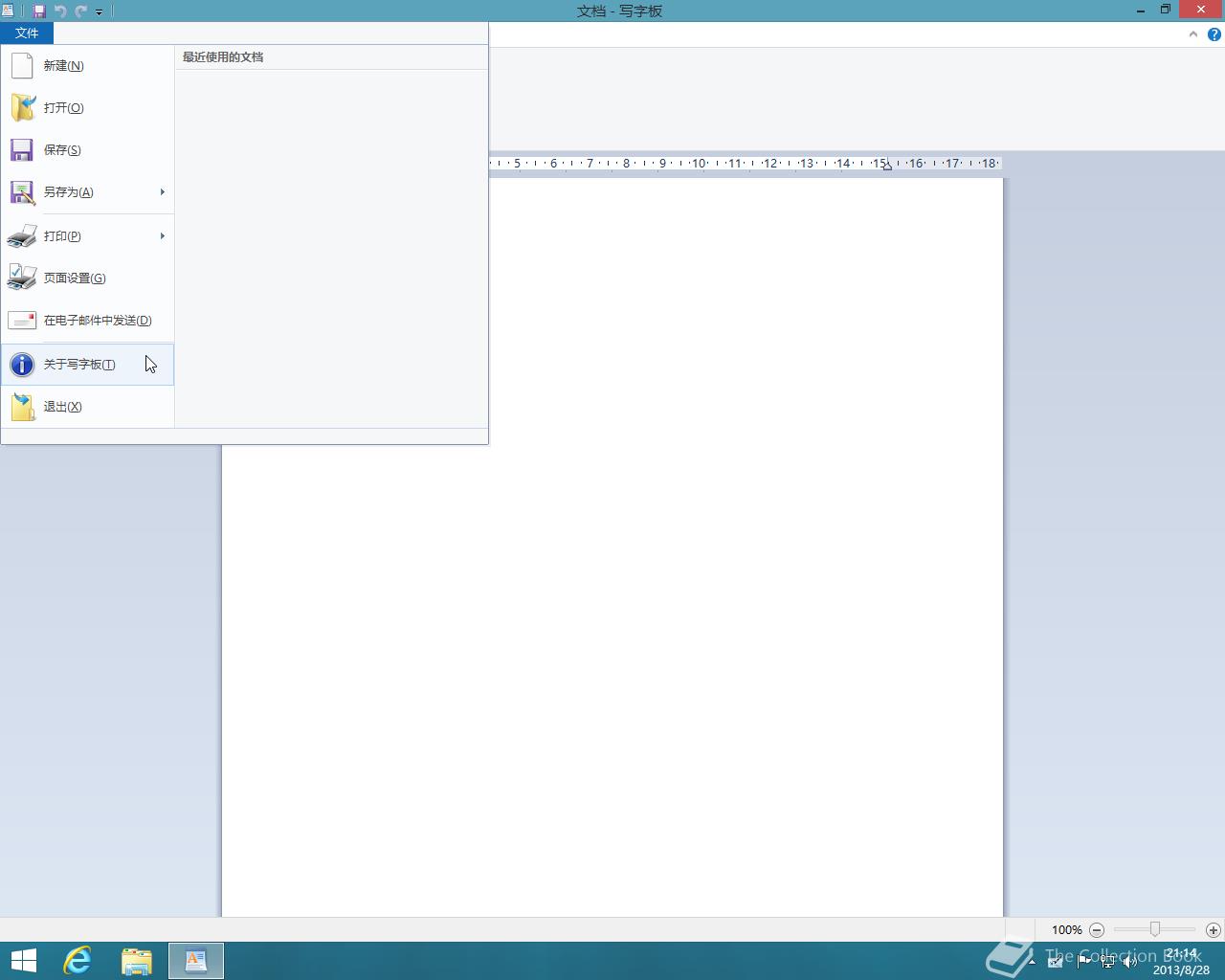Restore down the WordPad window
This screenshot has height=980, width=1225.
click(x=1166, y=11)
